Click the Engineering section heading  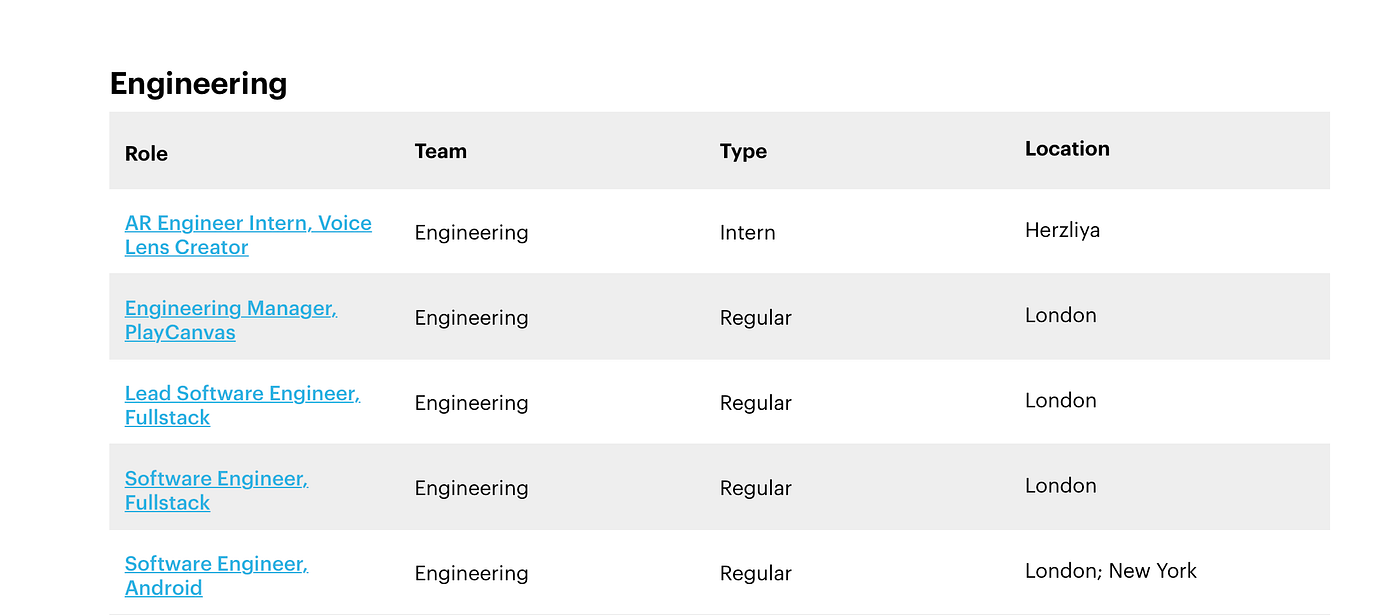point(198,84)
